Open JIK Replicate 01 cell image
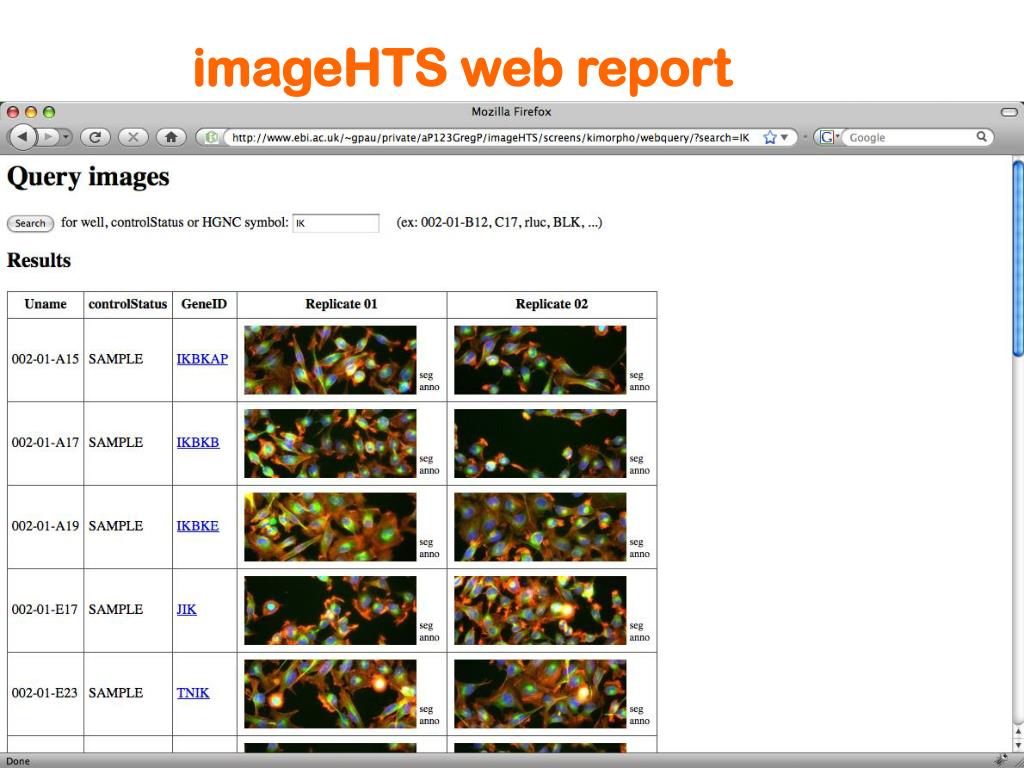The width and height of the screenshot is (1024, 768). click(330, 611)
